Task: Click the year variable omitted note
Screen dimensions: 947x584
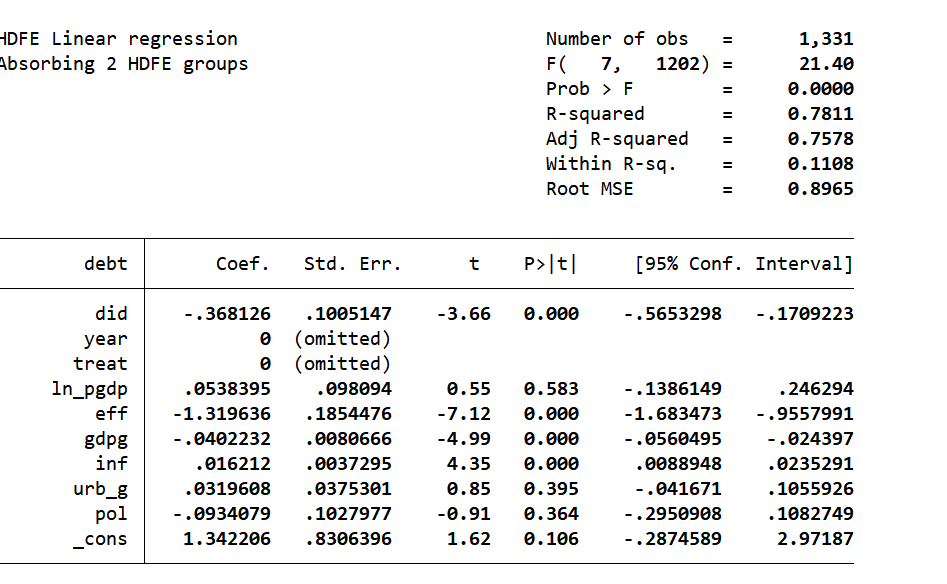Action: tap(342, 339)
